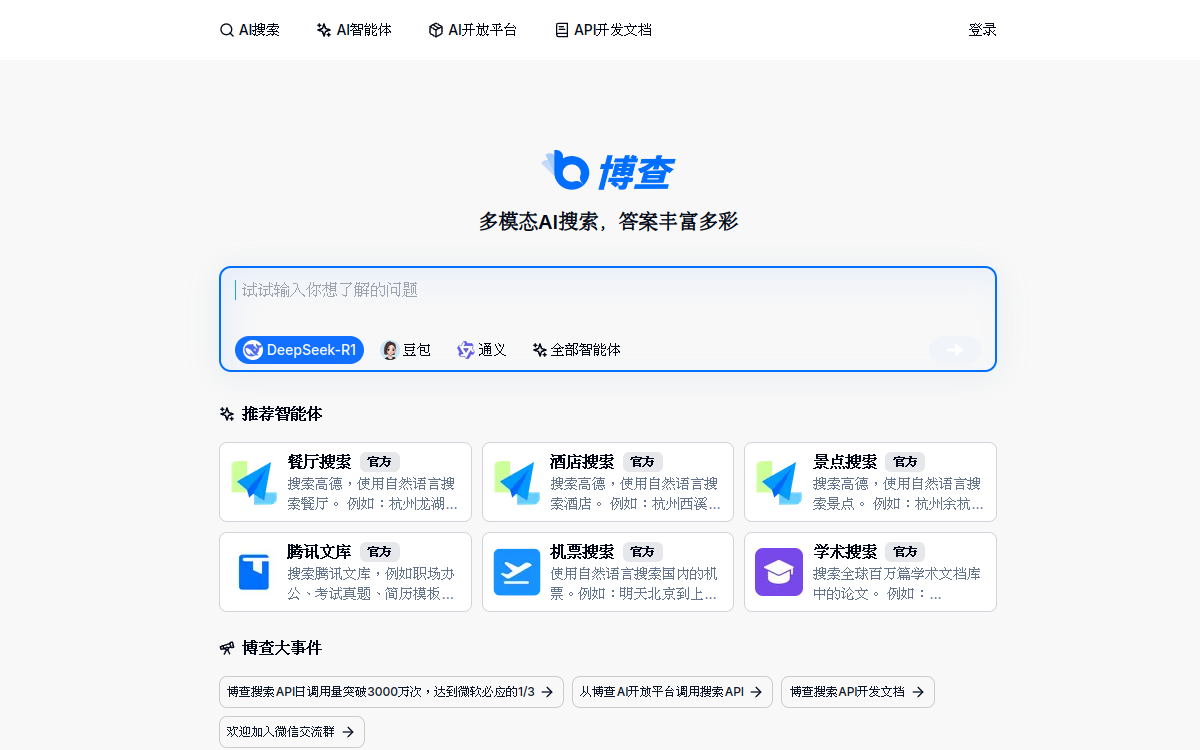Click arrow on 博查搜索API开发文档 chip
The image size is (1200, 750).
click(x=918, y=692)
